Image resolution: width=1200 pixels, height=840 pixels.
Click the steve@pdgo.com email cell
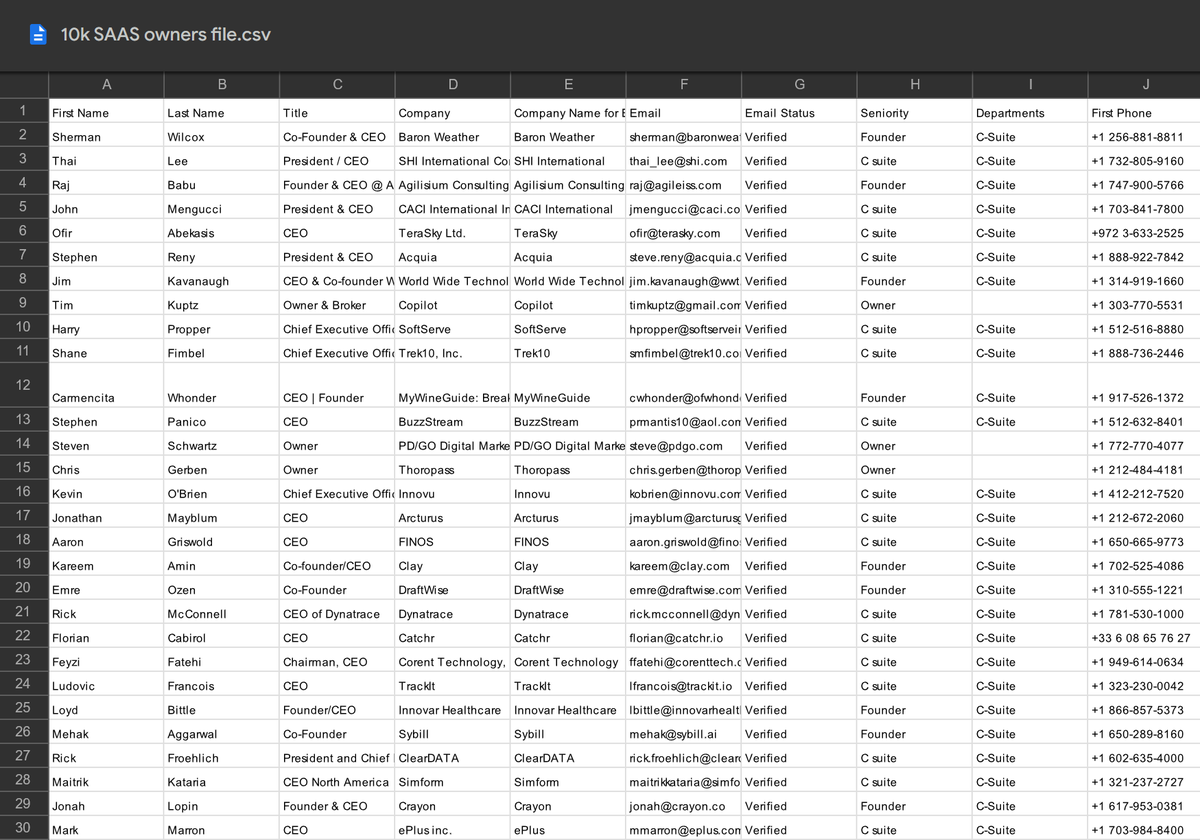pos(684,445)
